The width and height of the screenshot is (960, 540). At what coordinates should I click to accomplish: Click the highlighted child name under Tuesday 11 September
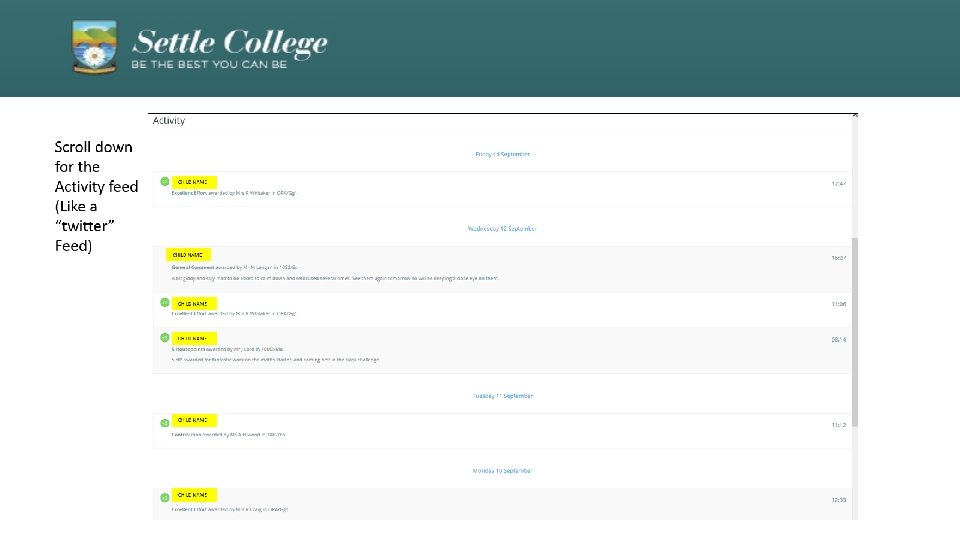(x=194, y=421)
